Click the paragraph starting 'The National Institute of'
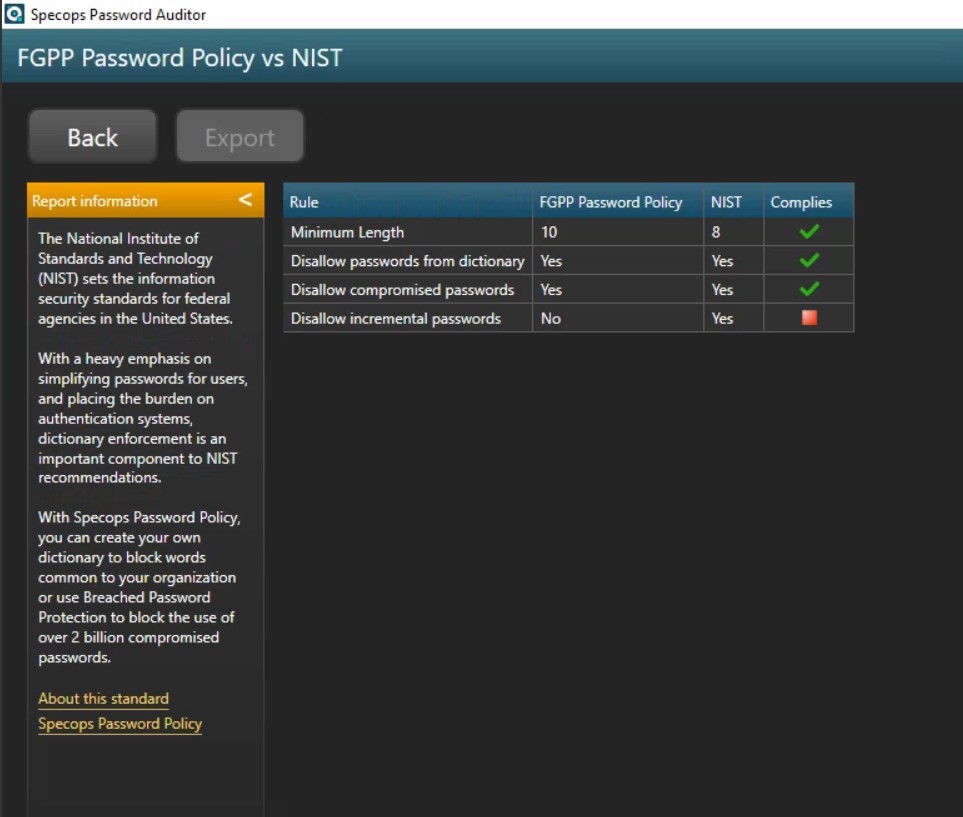Image resolution: width=963 pixels, height=817 pixels. coord(135,278)
